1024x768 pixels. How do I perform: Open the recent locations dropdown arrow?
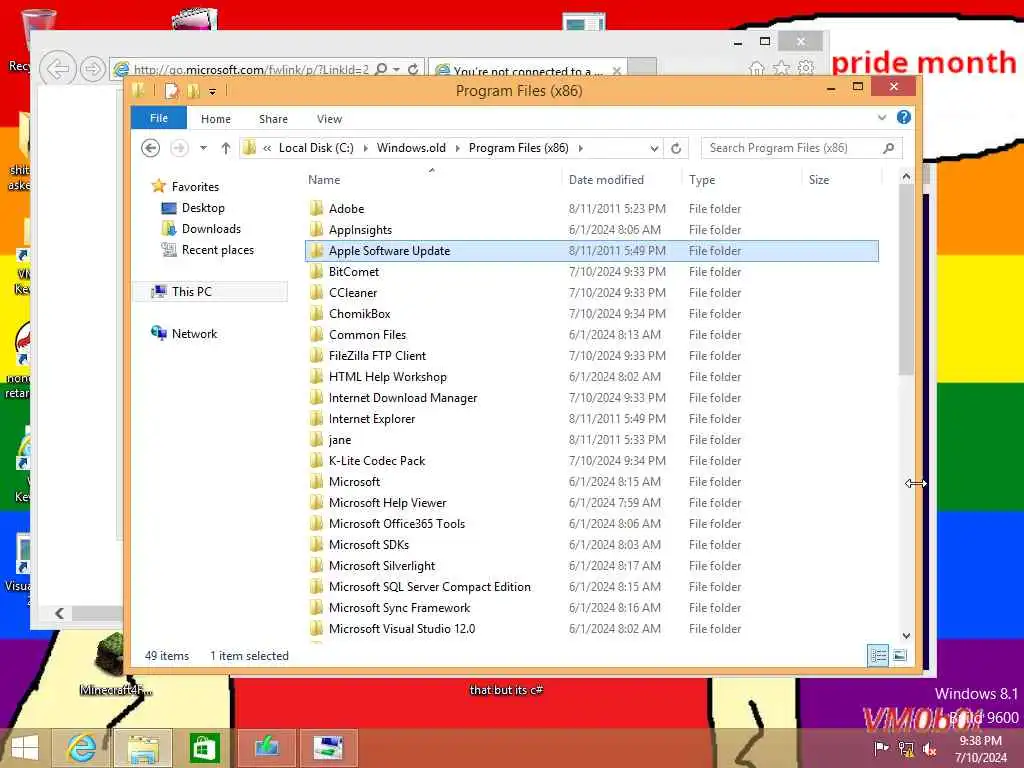click(x=204, y=148)
